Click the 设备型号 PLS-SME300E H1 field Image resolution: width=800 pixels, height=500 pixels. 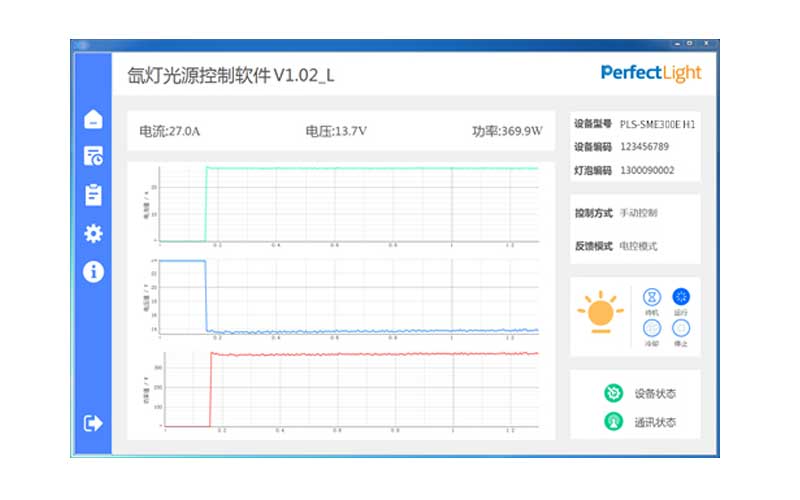(635, 125)
